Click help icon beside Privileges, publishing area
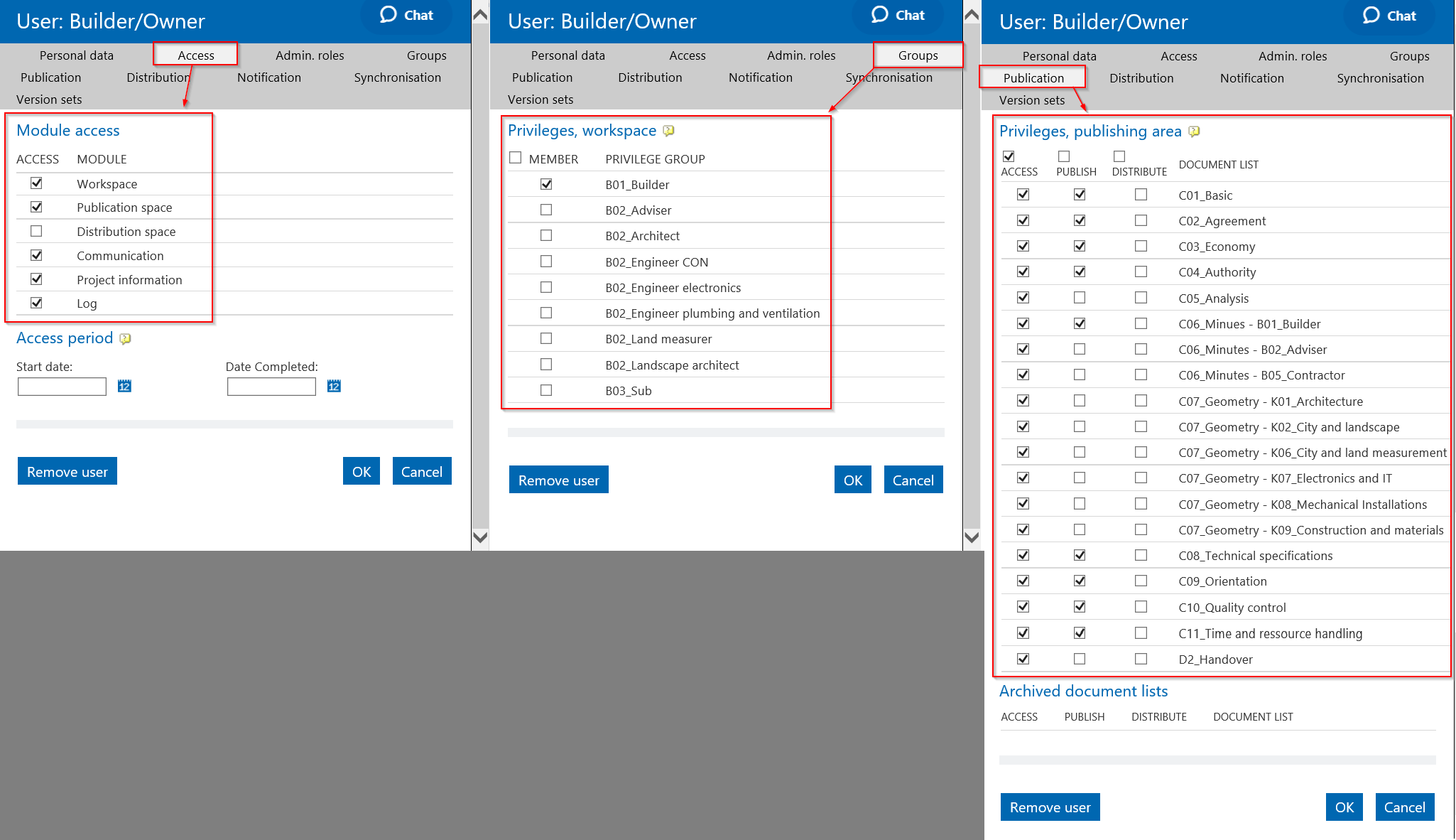Viewport: 1456px width, 840px height. click(x=1194, y=131)
